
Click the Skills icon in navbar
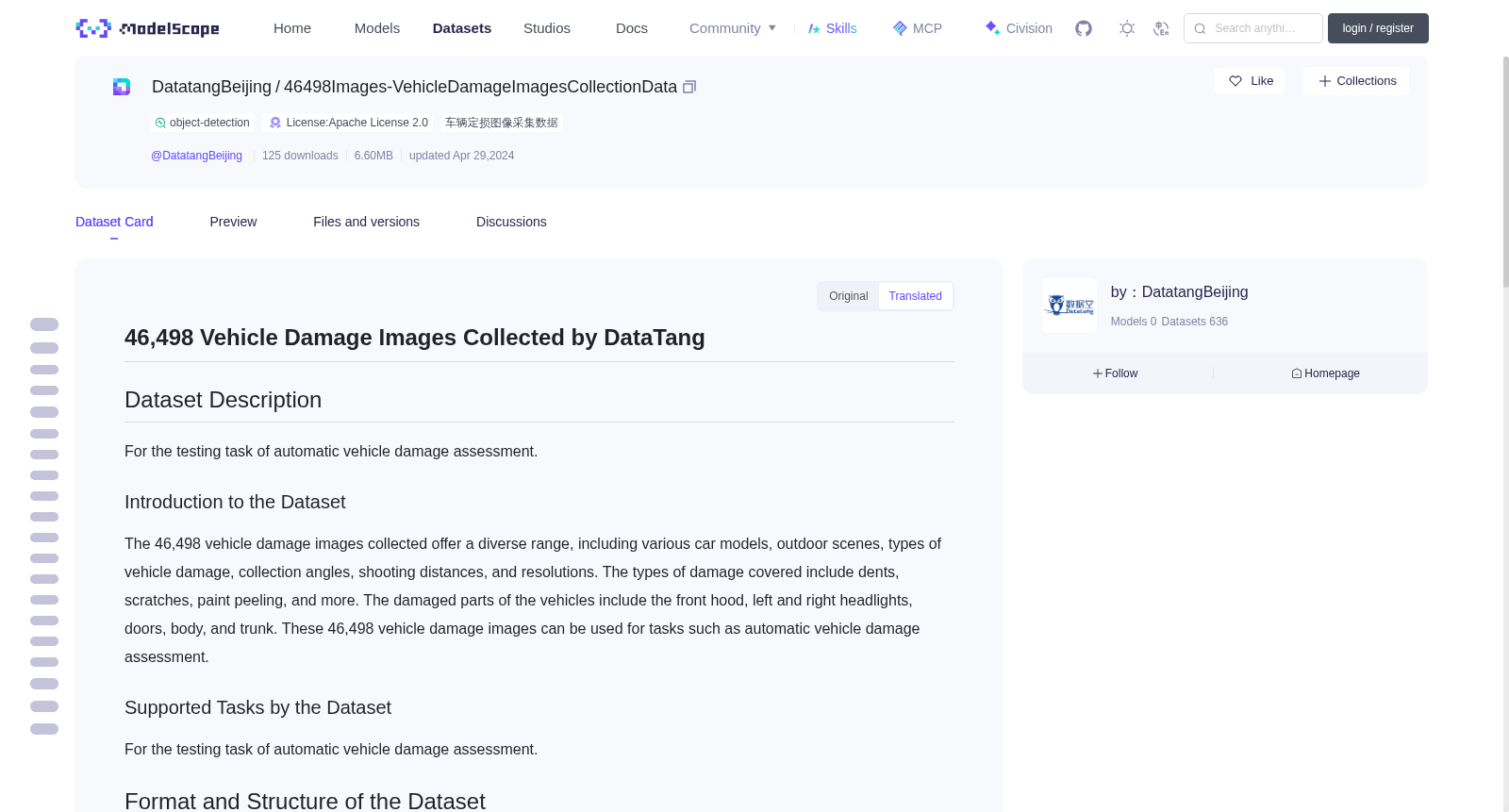pos(814,28)
